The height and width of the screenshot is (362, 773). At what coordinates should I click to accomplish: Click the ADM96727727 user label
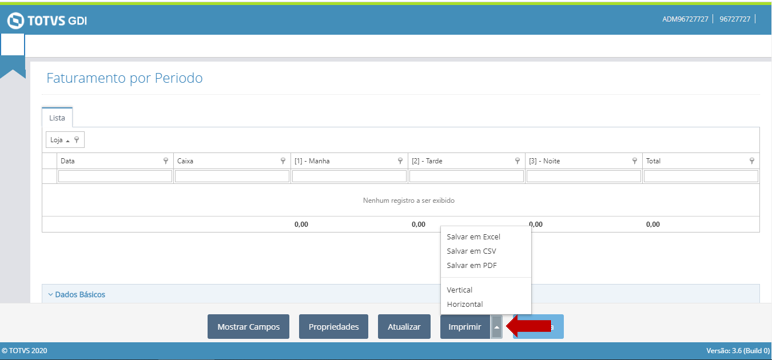coord(685,19)
